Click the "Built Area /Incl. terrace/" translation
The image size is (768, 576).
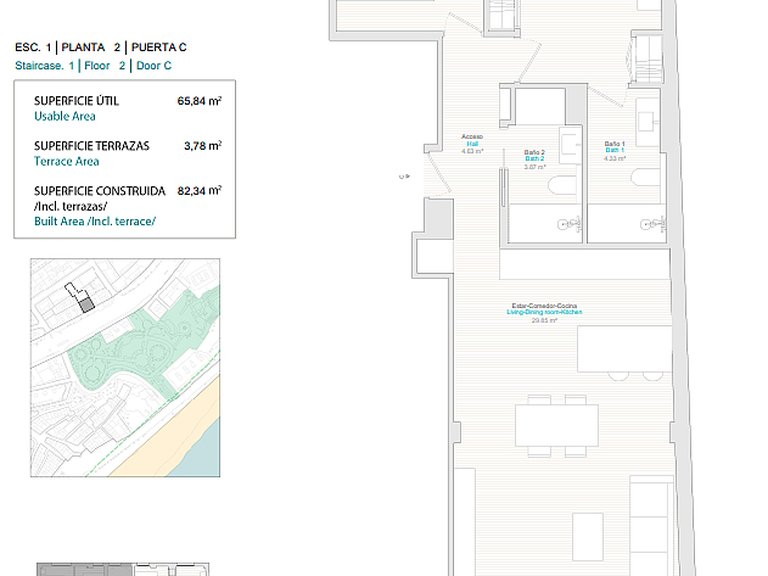(95, 221)
